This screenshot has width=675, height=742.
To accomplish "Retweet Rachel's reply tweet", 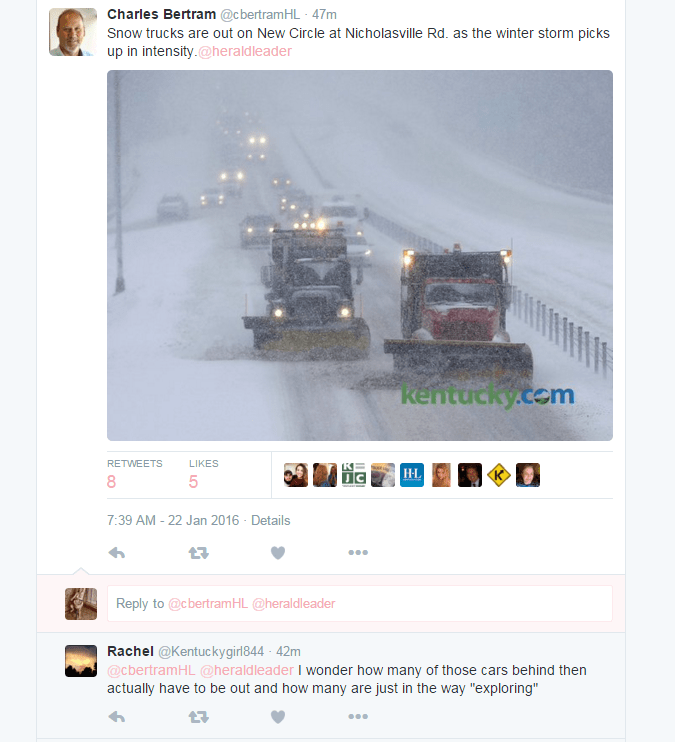I will 198,717.
